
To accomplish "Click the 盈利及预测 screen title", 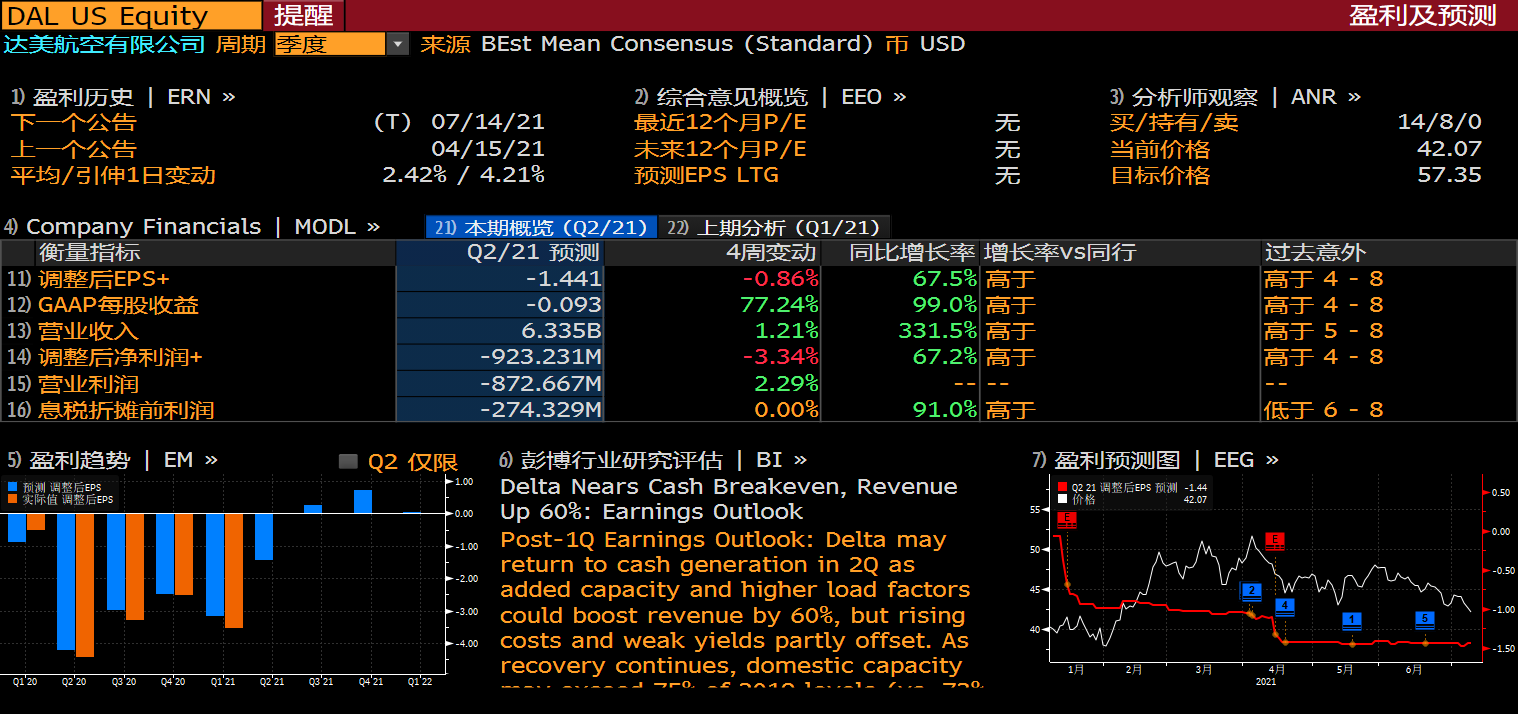I will (x=1422, y=15).
